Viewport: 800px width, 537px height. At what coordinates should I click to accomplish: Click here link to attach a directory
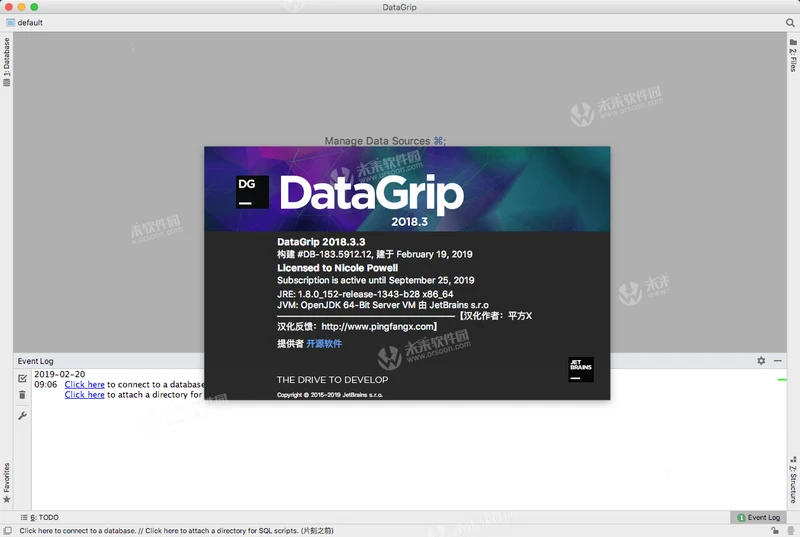(x=84, y=395)
